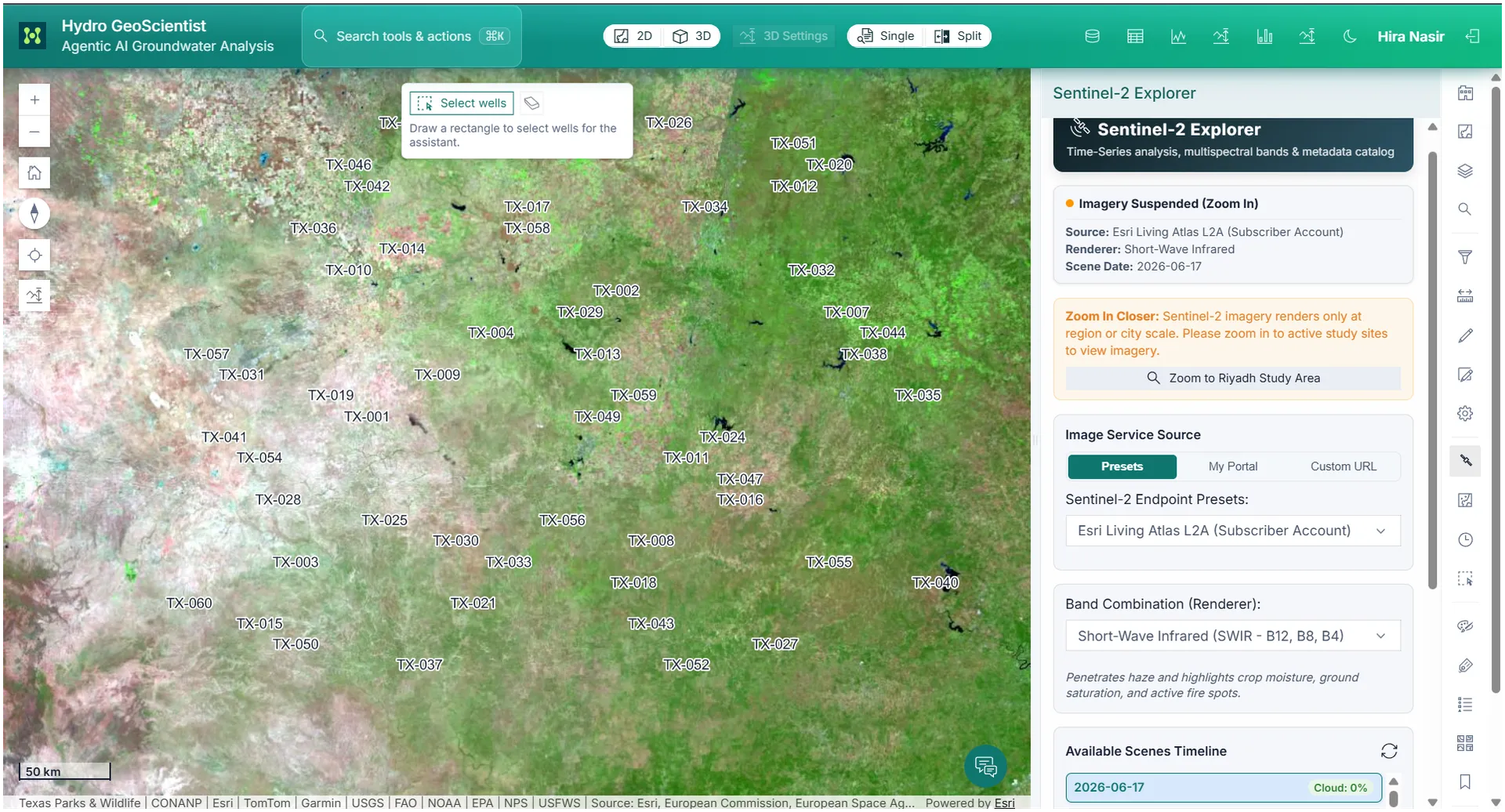
Task: Open the basemap icon in right sidebar
Action: click(1465, 132)
